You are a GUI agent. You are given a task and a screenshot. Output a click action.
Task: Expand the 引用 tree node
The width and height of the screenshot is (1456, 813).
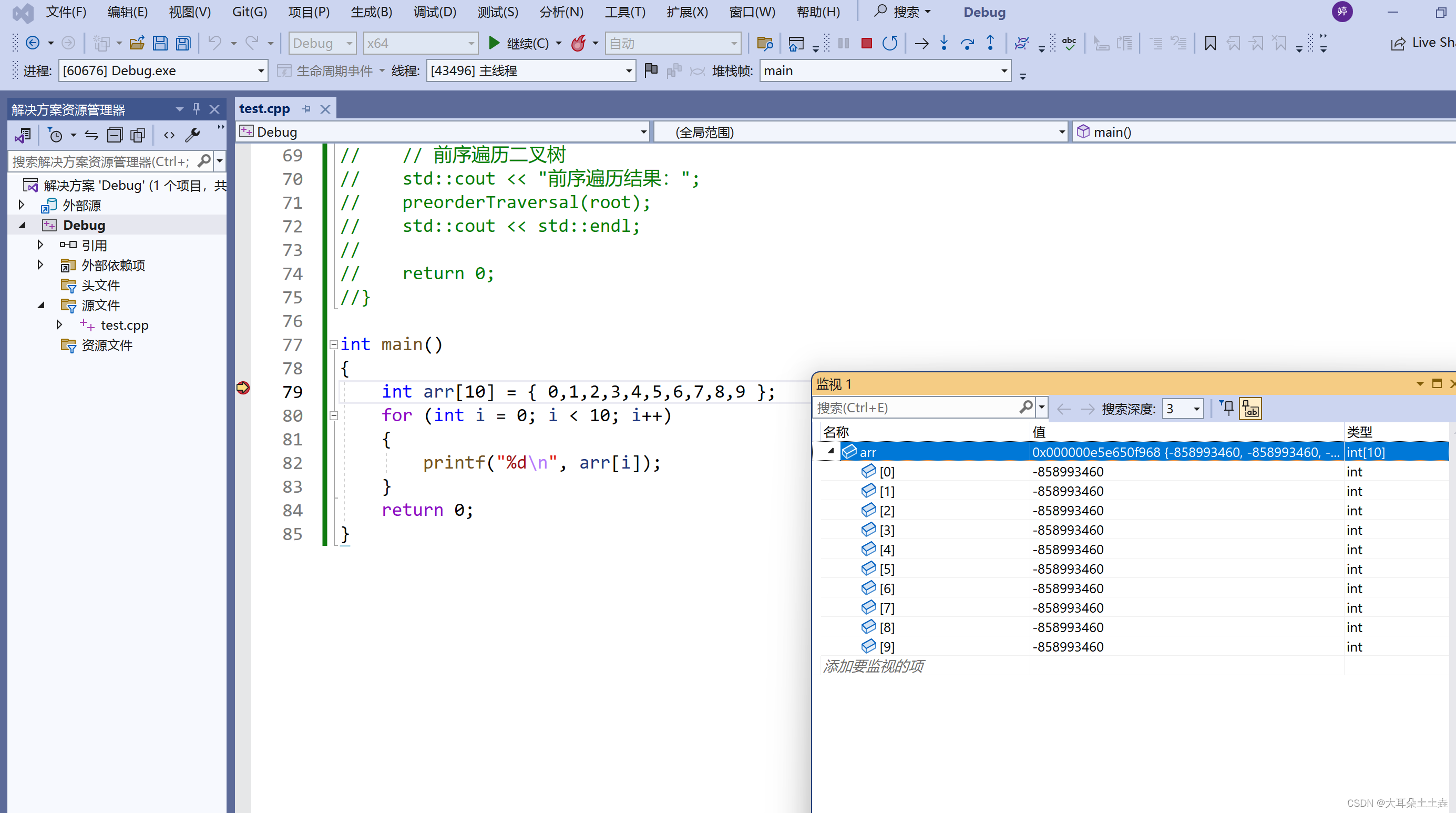40,245
